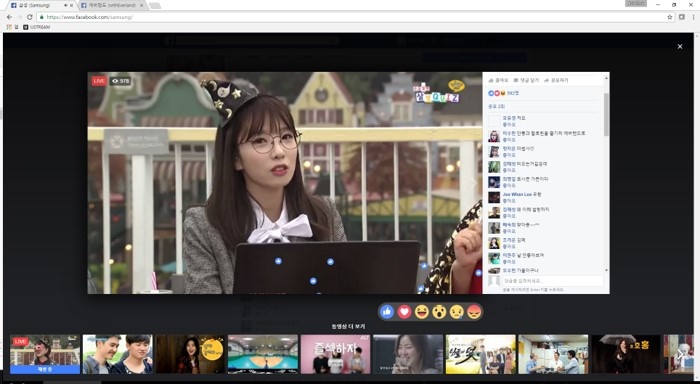Open the woman with umbrella thumbnail

pos(626,354)
